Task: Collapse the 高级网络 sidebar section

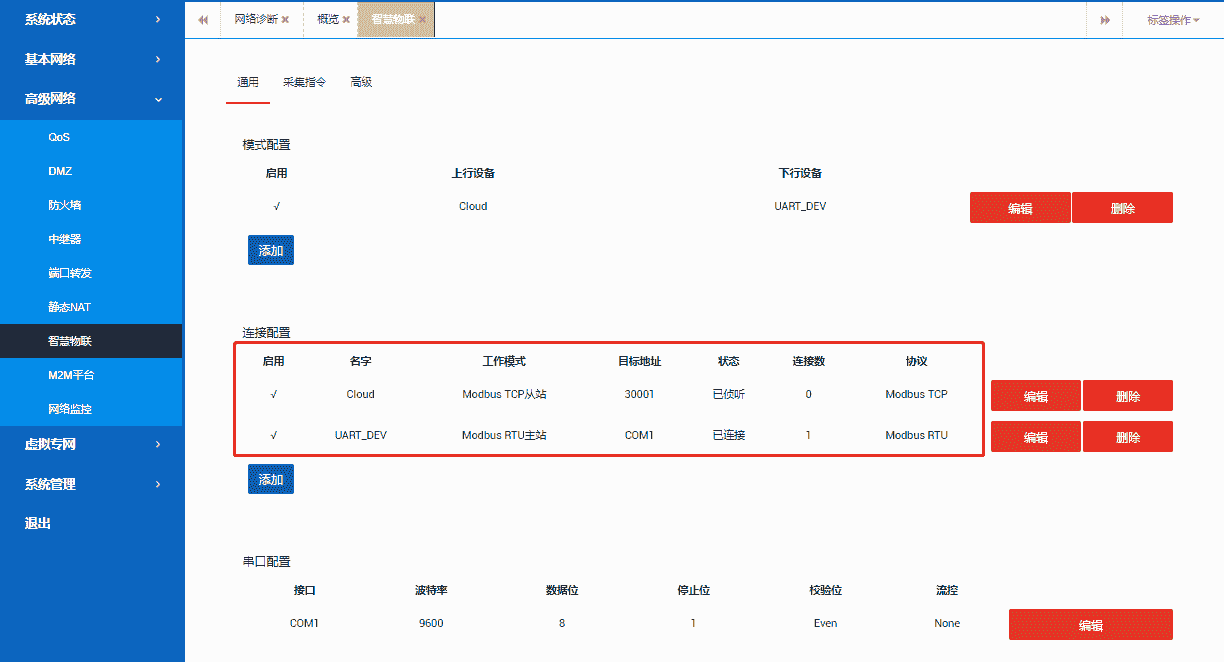Action: [x=92, y=99]
